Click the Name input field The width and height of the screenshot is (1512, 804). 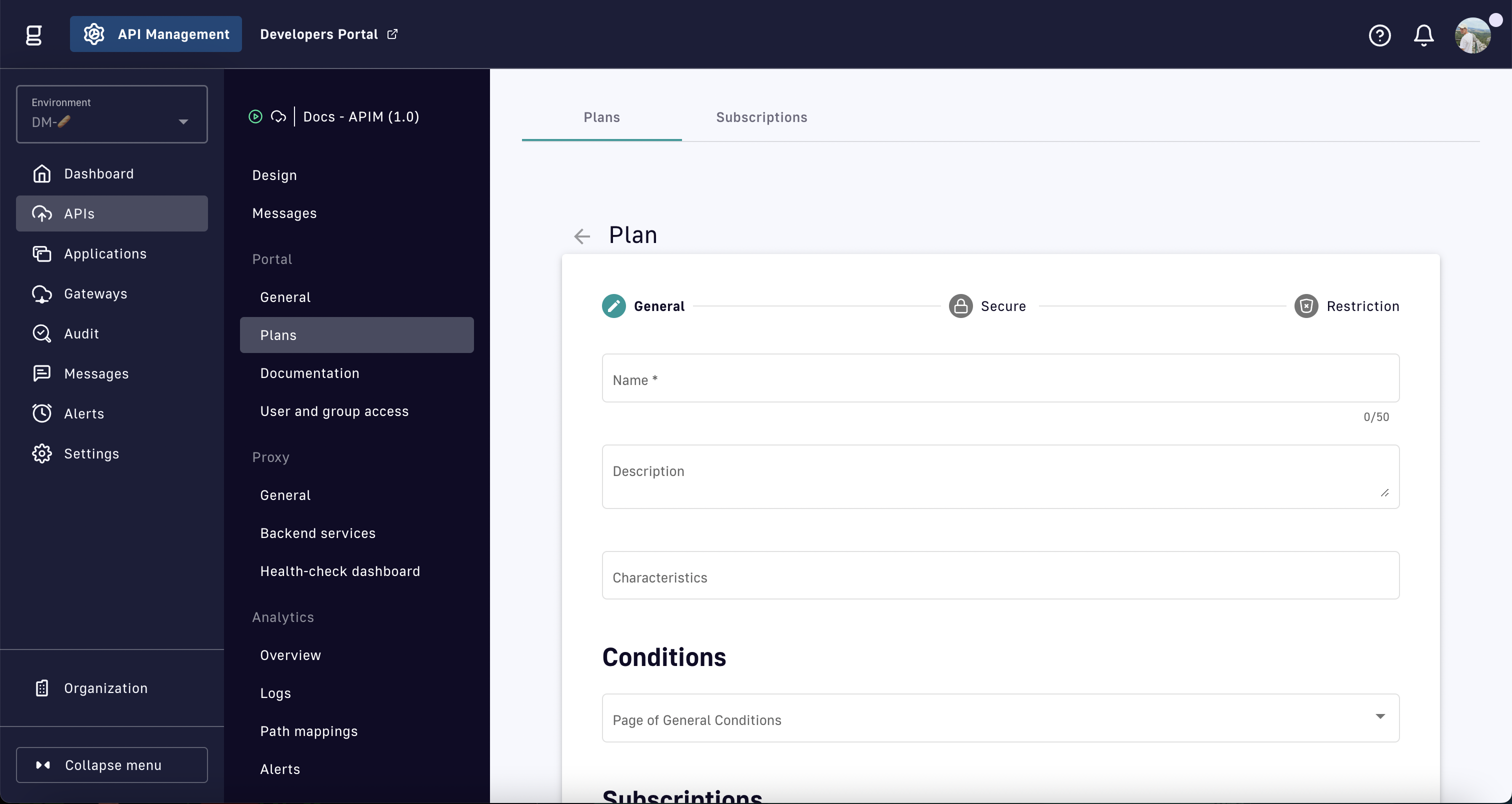1000,378
